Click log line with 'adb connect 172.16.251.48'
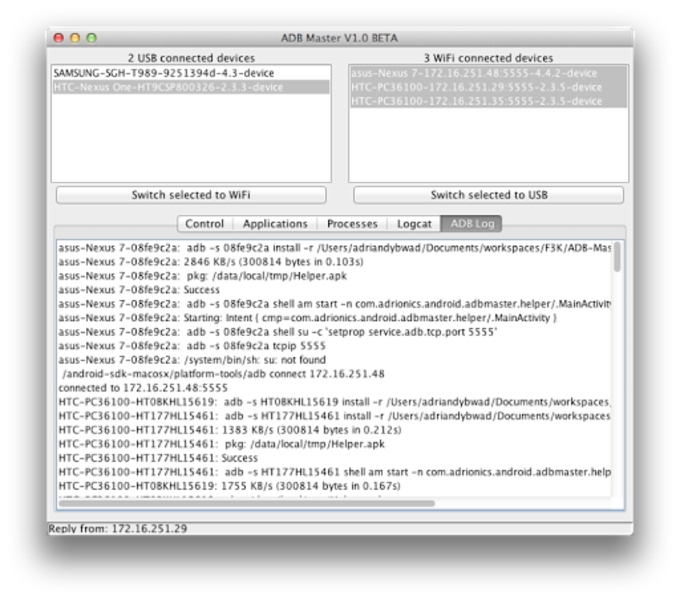 pyautogui.click(x=223, y=374)
